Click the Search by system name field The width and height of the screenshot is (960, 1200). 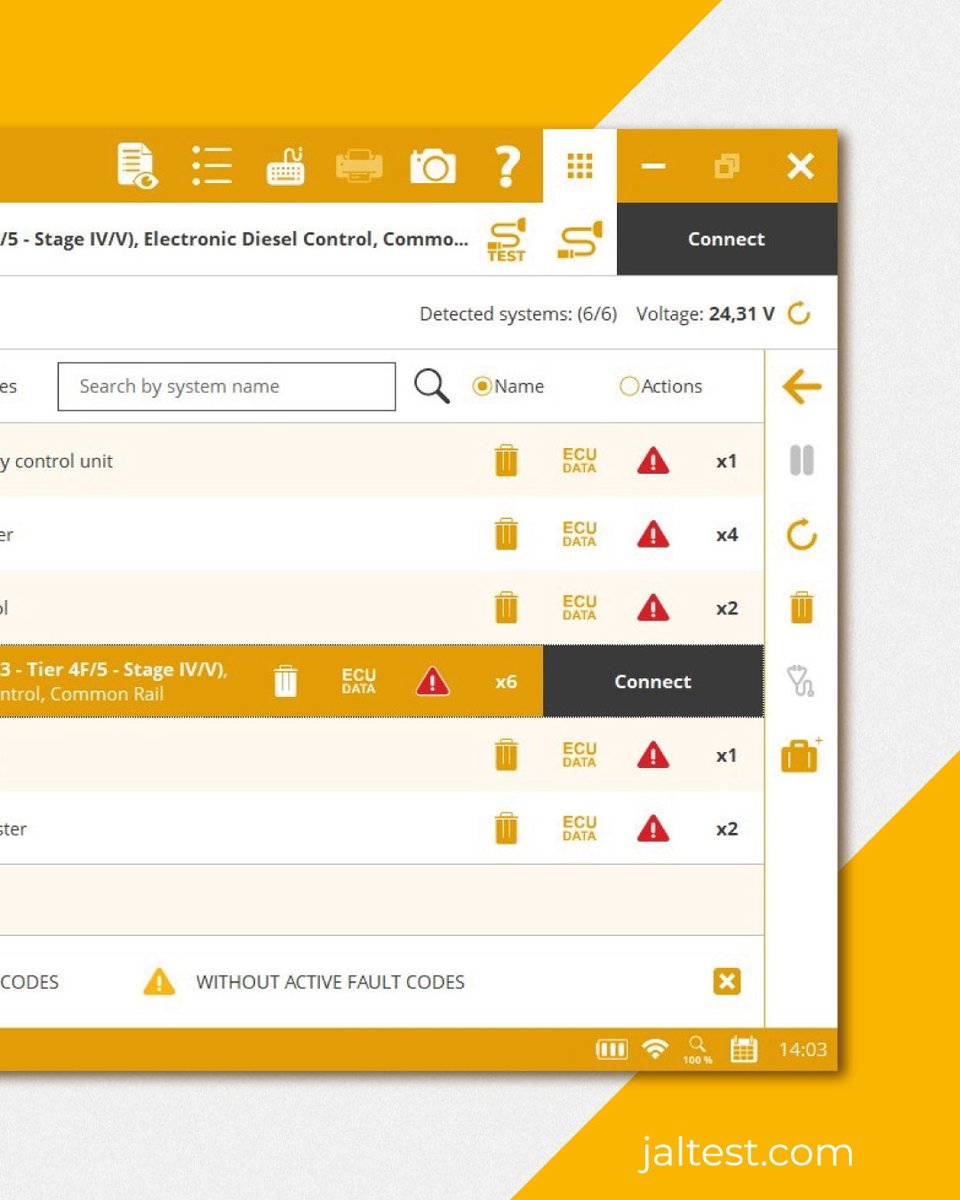(227, 387)
